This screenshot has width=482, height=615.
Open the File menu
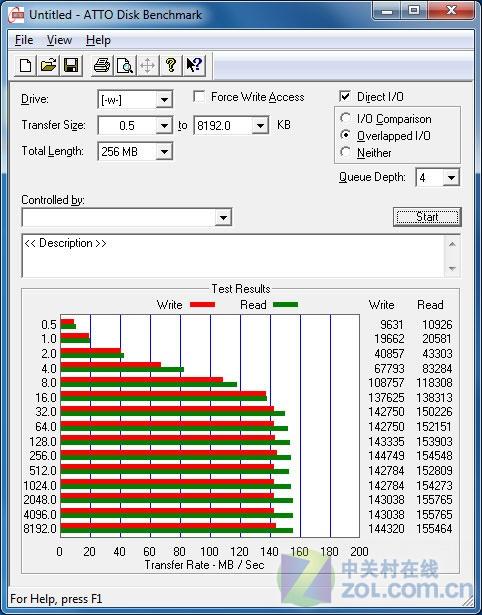(x=24, y=40)
